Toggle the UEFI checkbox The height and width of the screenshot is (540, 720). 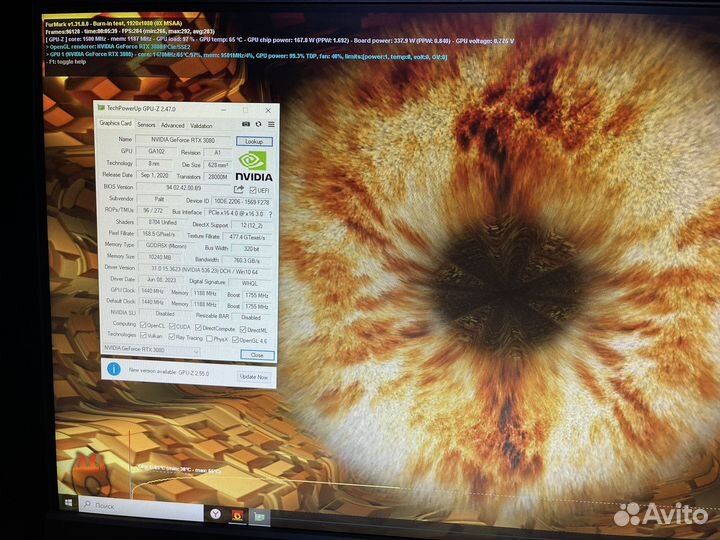click(253, 190)
